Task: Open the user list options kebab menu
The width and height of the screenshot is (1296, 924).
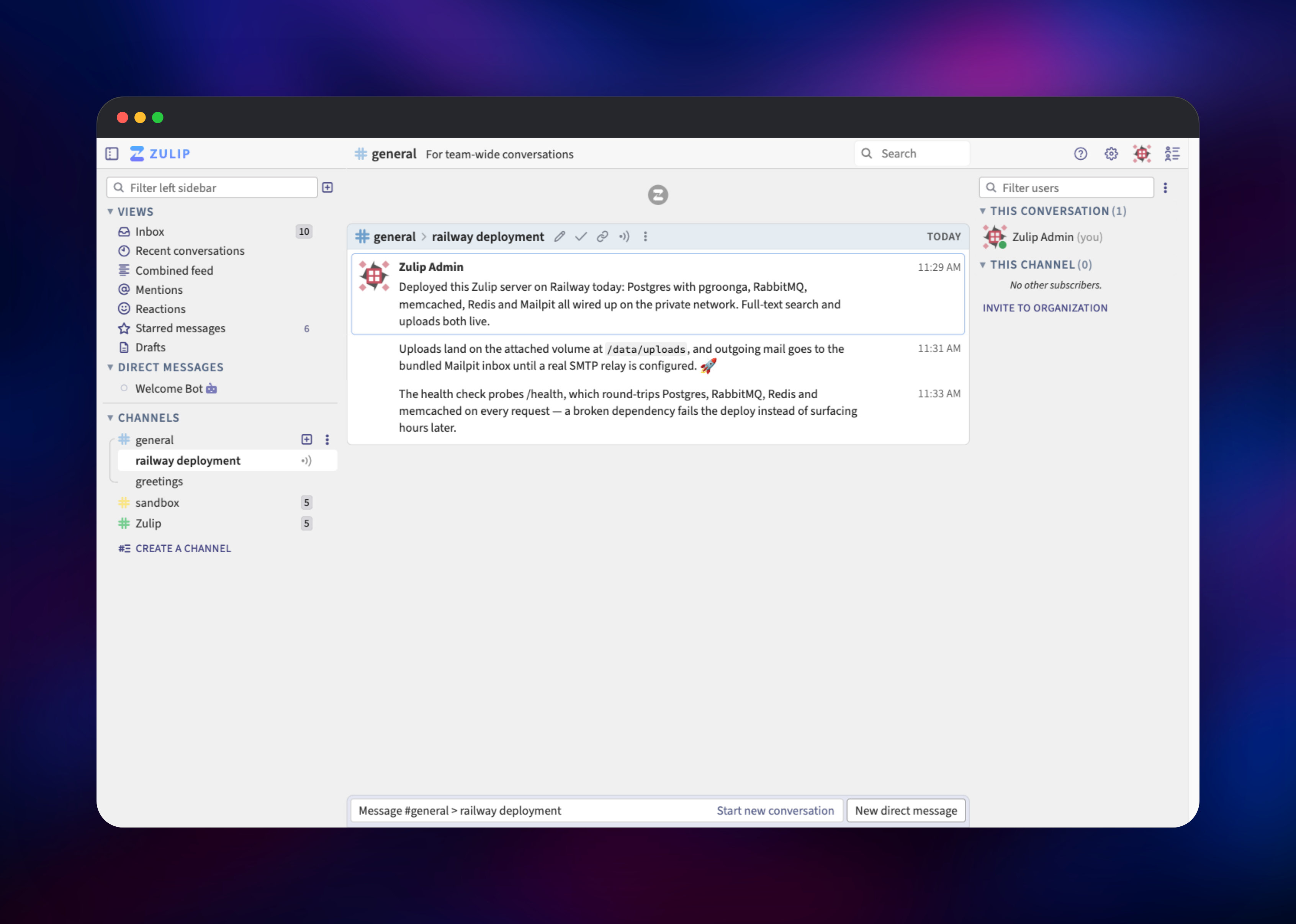Action: [1165, 188]
